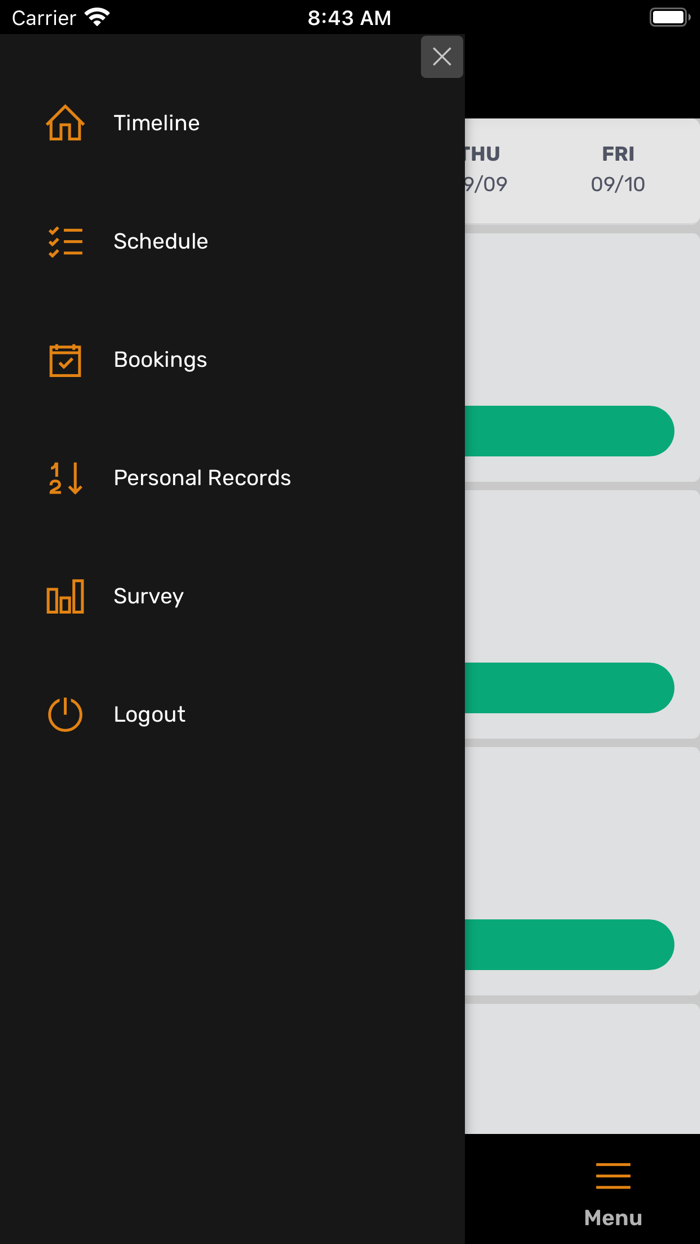Viewport: 700px width, 1244px height.
Task: Click the Logout power icon
Action: (x=65, y=714)
